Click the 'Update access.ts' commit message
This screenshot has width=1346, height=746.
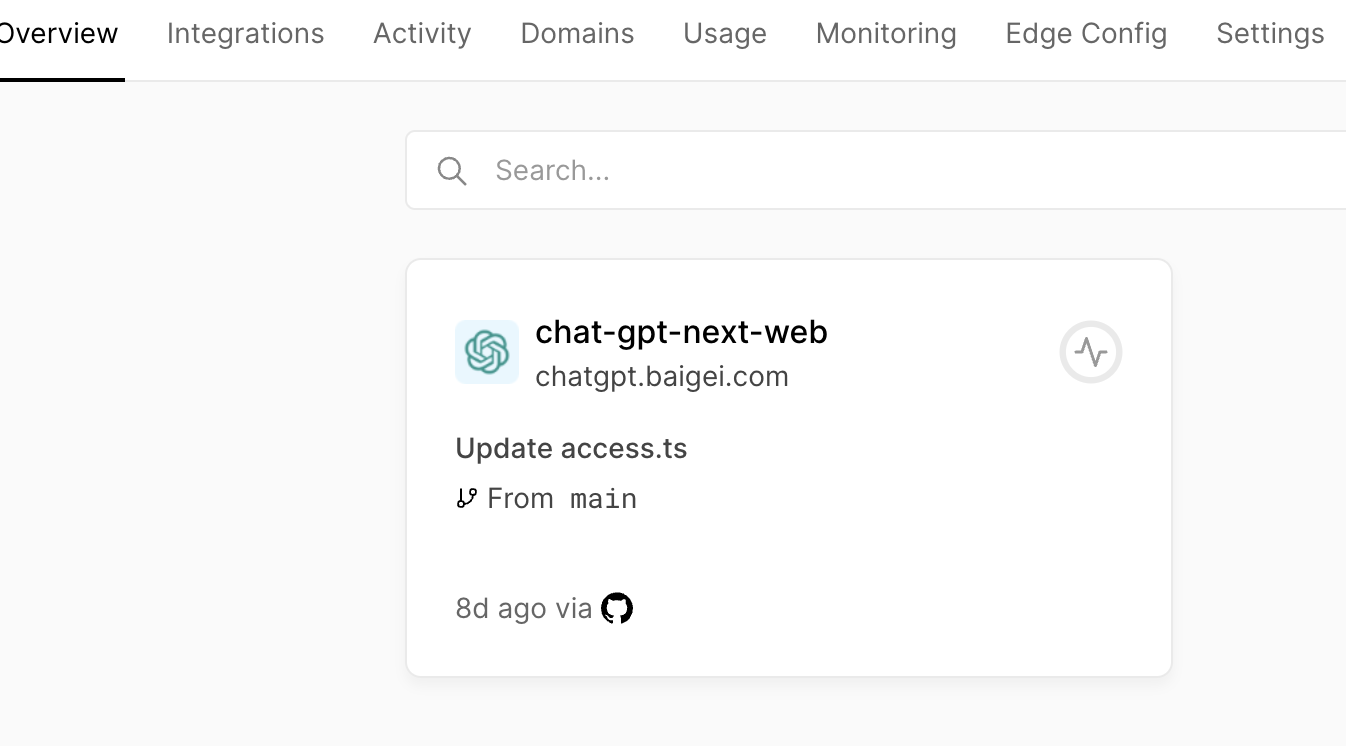[x=571, y=448]
